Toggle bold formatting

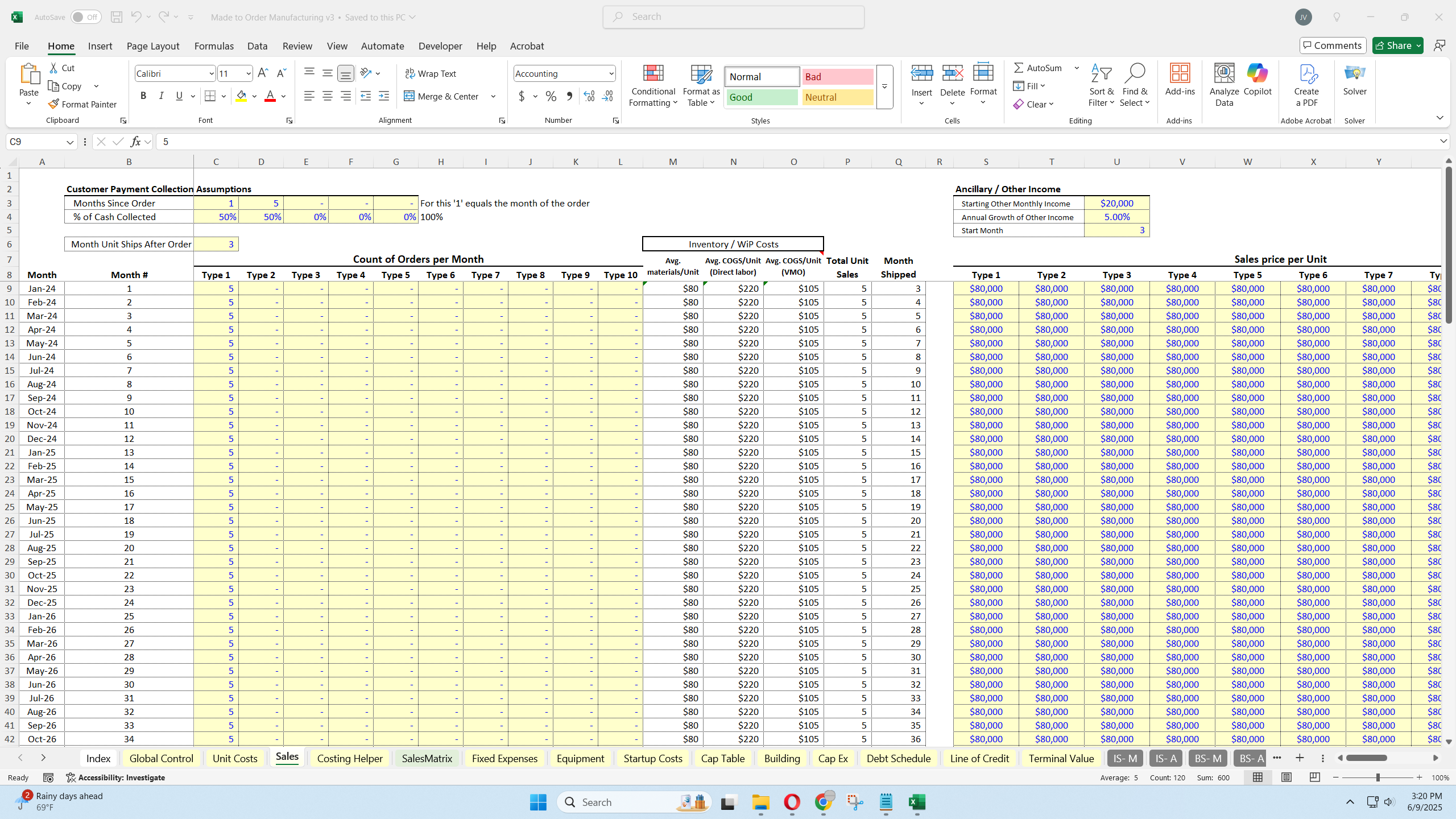pyautogui.click(x=143, y=96)
